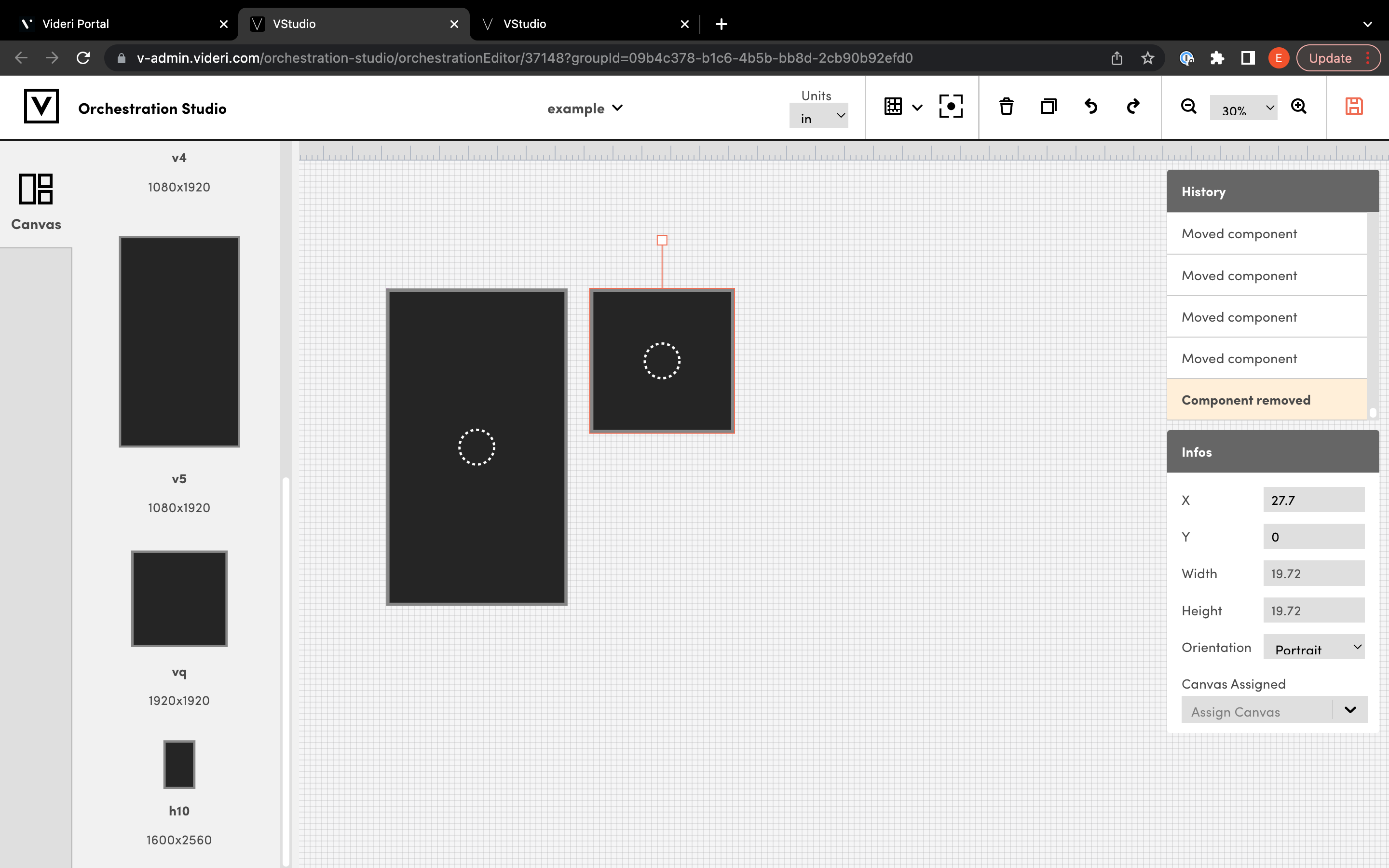Image resolution: width=1389 pixels, height=868 pixels.
Task: Open the Assign Canvas dropdown
Action: click(1274, 710)
